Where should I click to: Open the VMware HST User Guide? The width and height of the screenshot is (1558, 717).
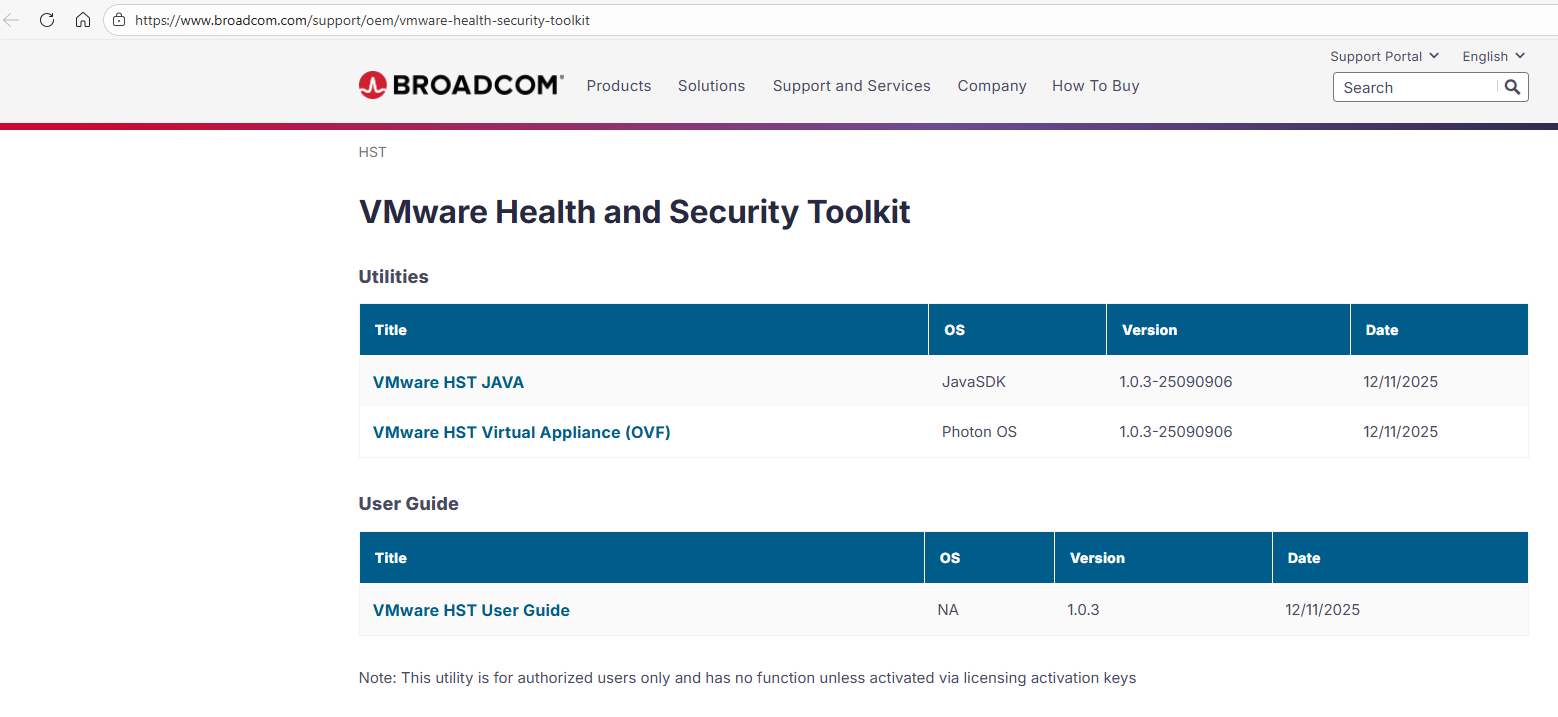[x=471, y=610]
